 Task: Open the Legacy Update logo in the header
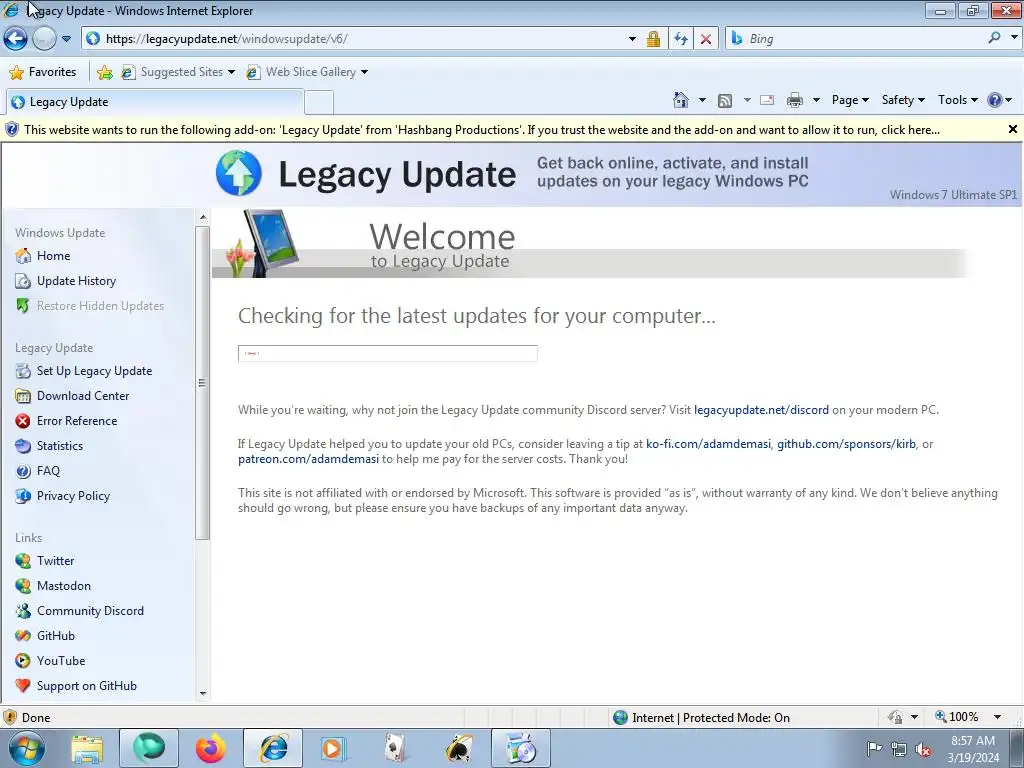[x=366, y=174]
